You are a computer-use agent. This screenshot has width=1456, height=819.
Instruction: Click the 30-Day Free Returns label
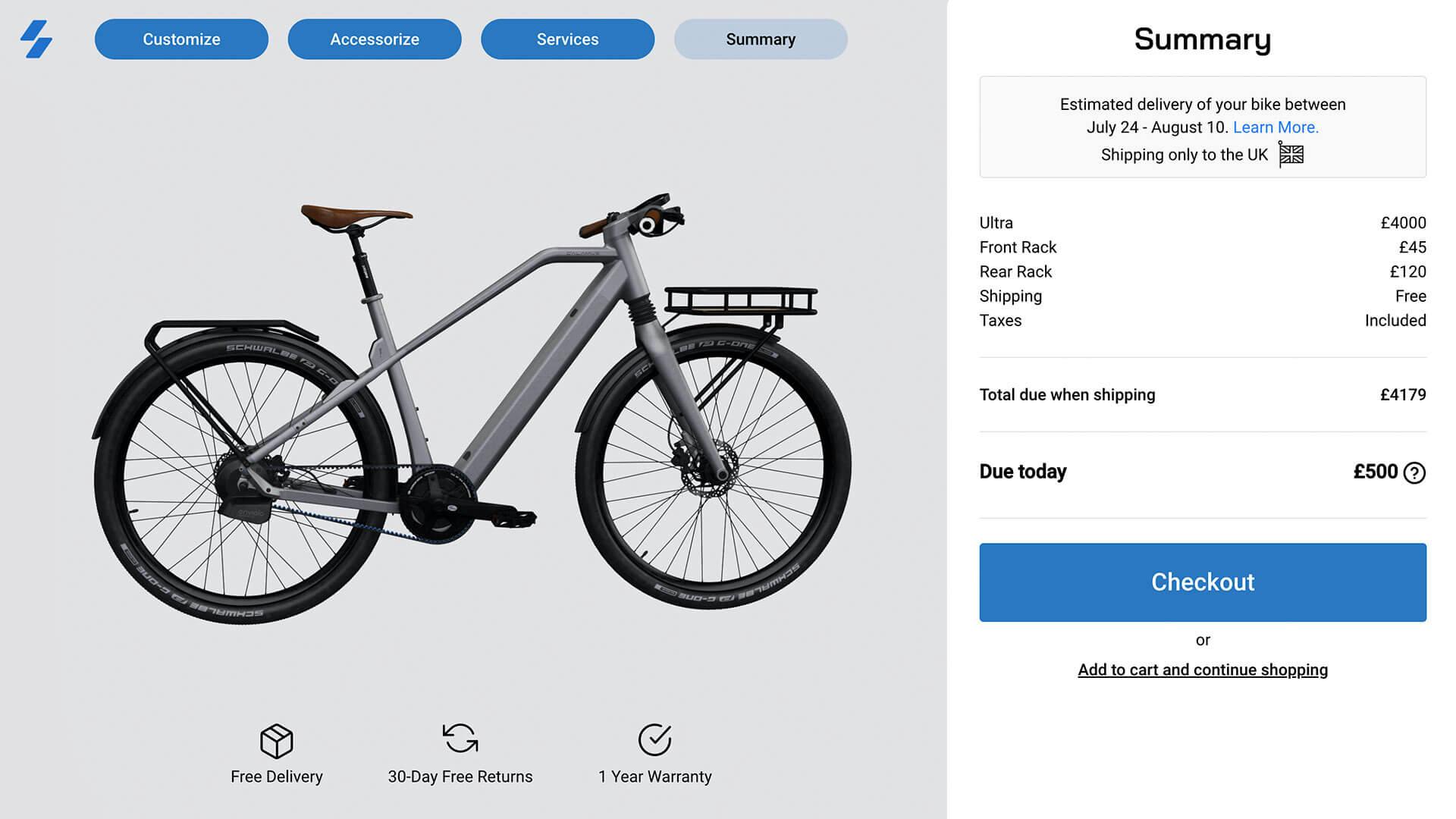[x=460, y=777]
